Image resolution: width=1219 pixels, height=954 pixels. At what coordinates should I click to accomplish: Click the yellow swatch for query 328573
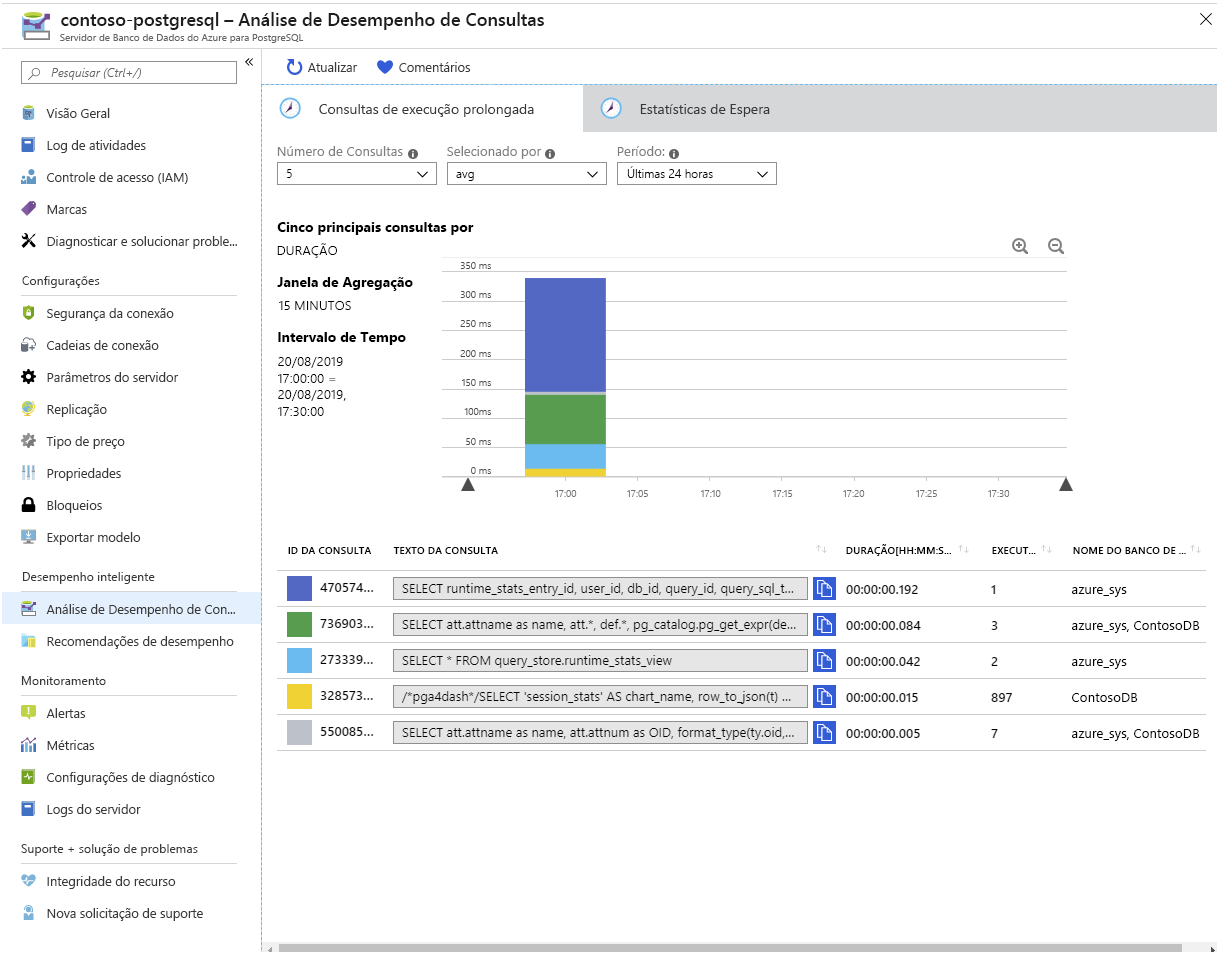[300, 697]
